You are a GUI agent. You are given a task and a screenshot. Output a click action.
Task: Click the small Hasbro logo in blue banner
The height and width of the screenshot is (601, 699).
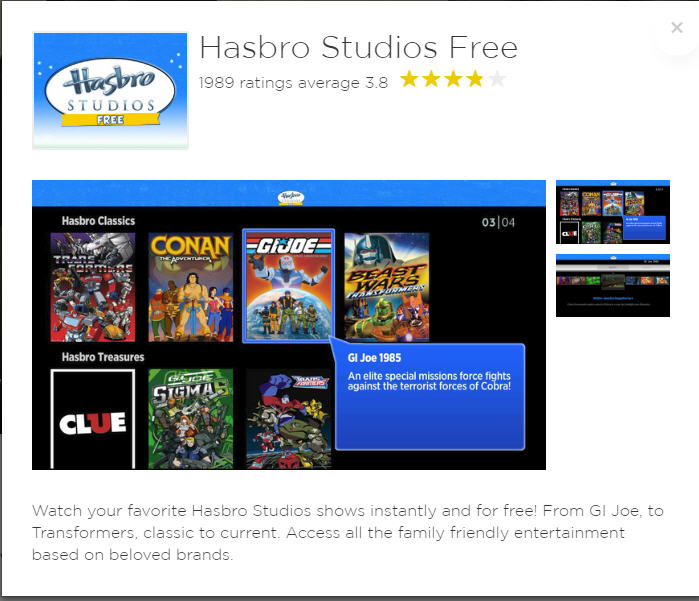(x=291, y=198)
